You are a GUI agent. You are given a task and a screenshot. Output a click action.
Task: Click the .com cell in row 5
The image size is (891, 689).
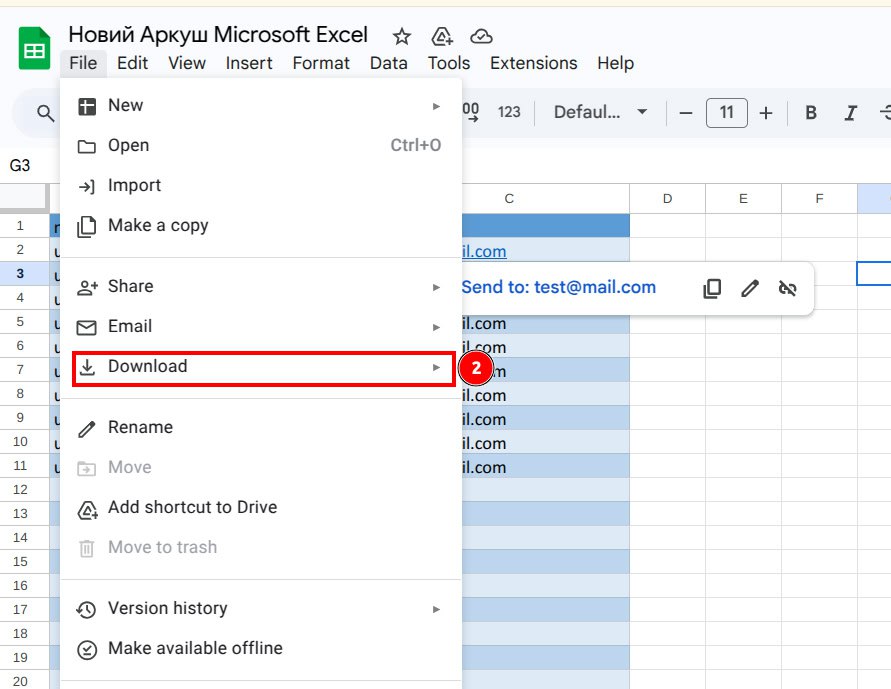546,323
